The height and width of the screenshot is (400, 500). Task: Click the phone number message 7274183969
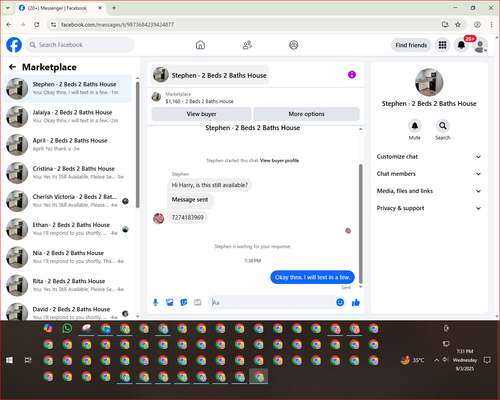pyautogui.click(x=187, y=218)
